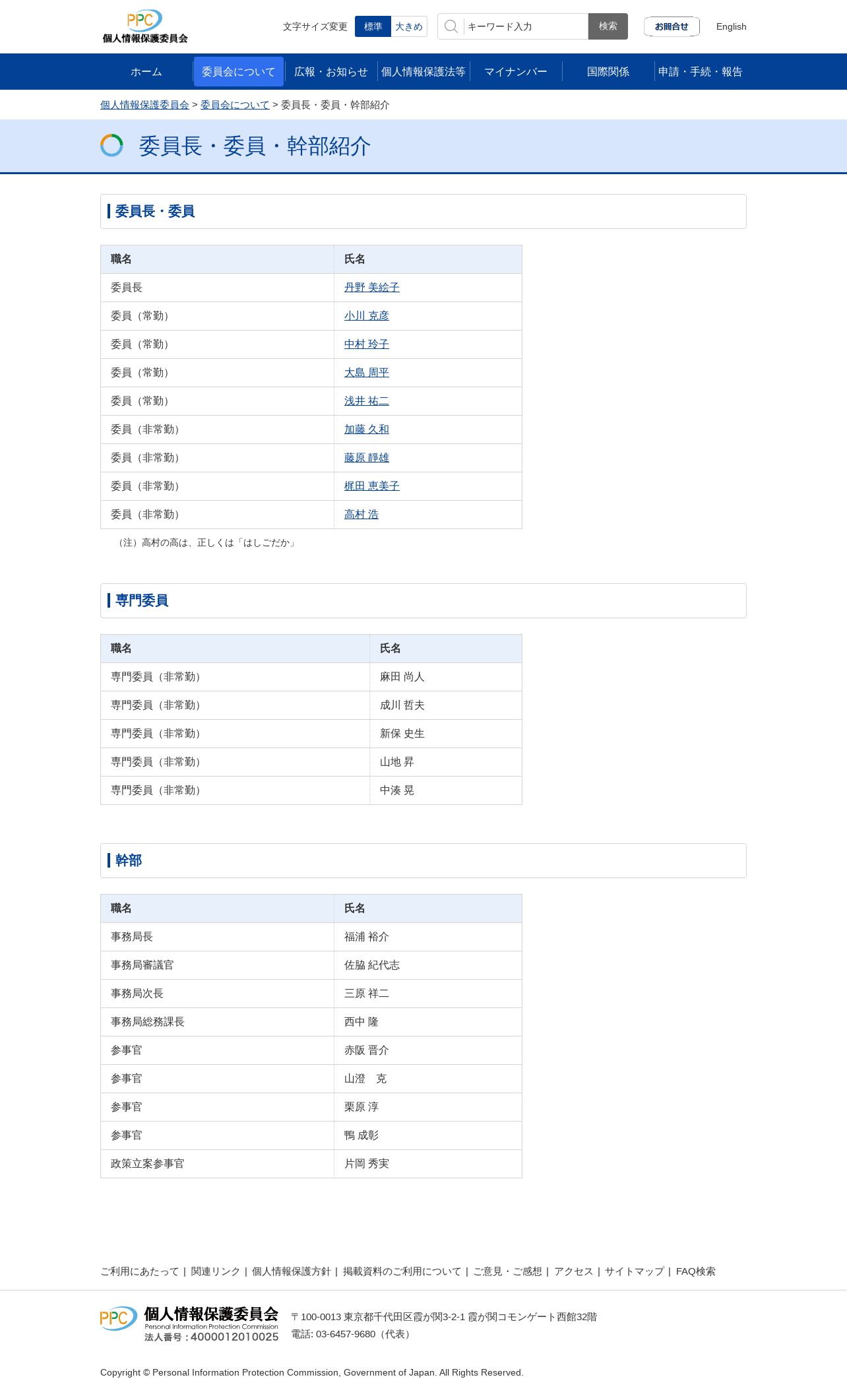
Task: Open the FAQ検索 footer link
Action: (x=696, y=1271)
